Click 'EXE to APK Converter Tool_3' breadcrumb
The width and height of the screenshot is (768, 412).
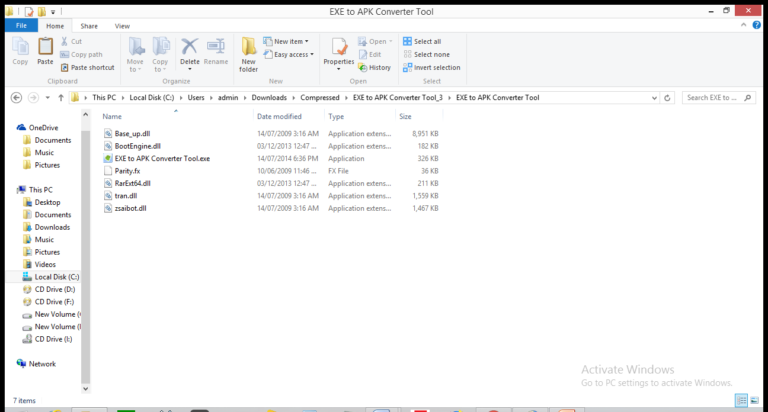point(398,97)
